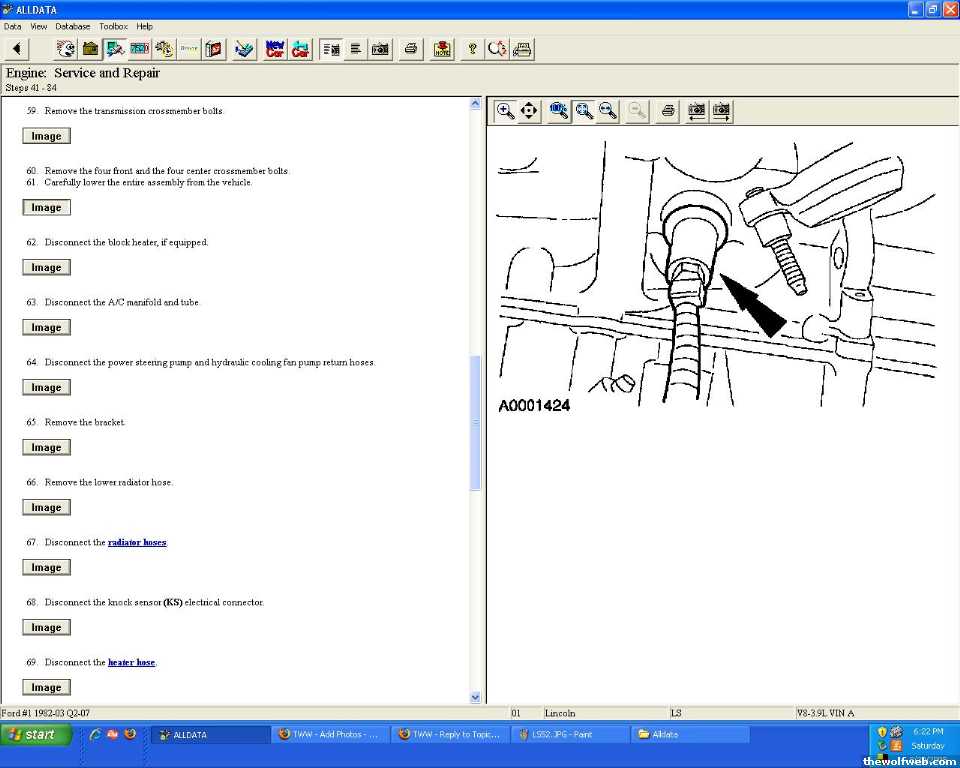This screenshot has height=768, width=960.
Task: Follow the heater hose link
Action: pos(131,662)
